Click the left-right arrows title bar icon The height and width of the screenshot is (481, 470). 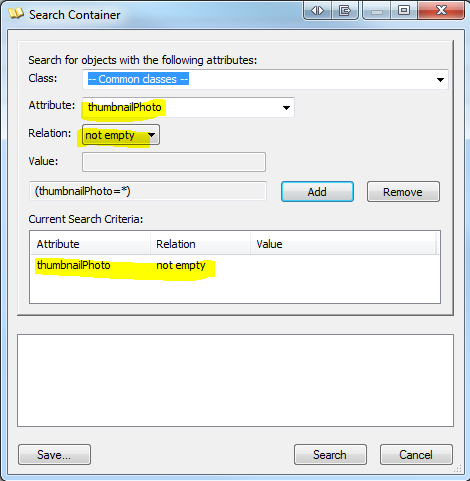pos(317,11)
